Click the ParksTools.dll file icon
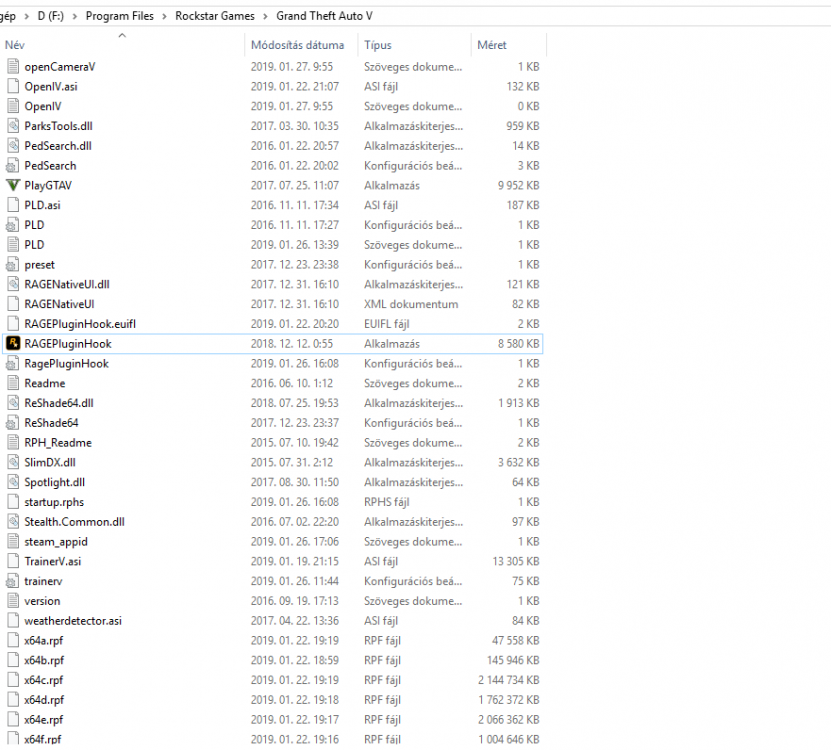The width and height of the screenshot is (831, 750). (13, 126)
